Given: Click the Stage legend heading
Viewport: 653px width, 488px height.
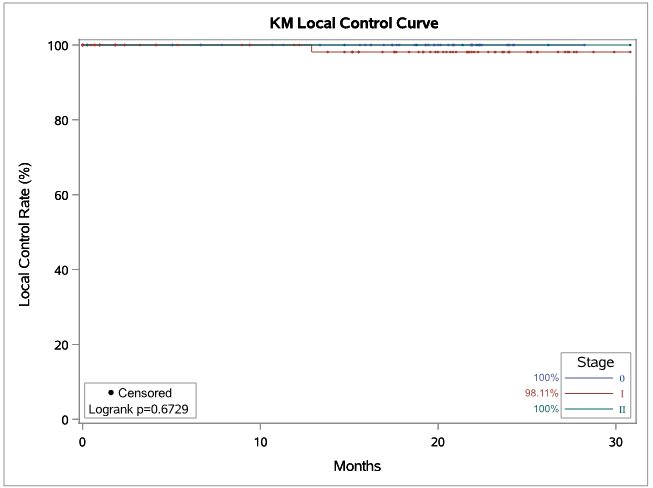Looking at the screenshot, I should point(595,362).
